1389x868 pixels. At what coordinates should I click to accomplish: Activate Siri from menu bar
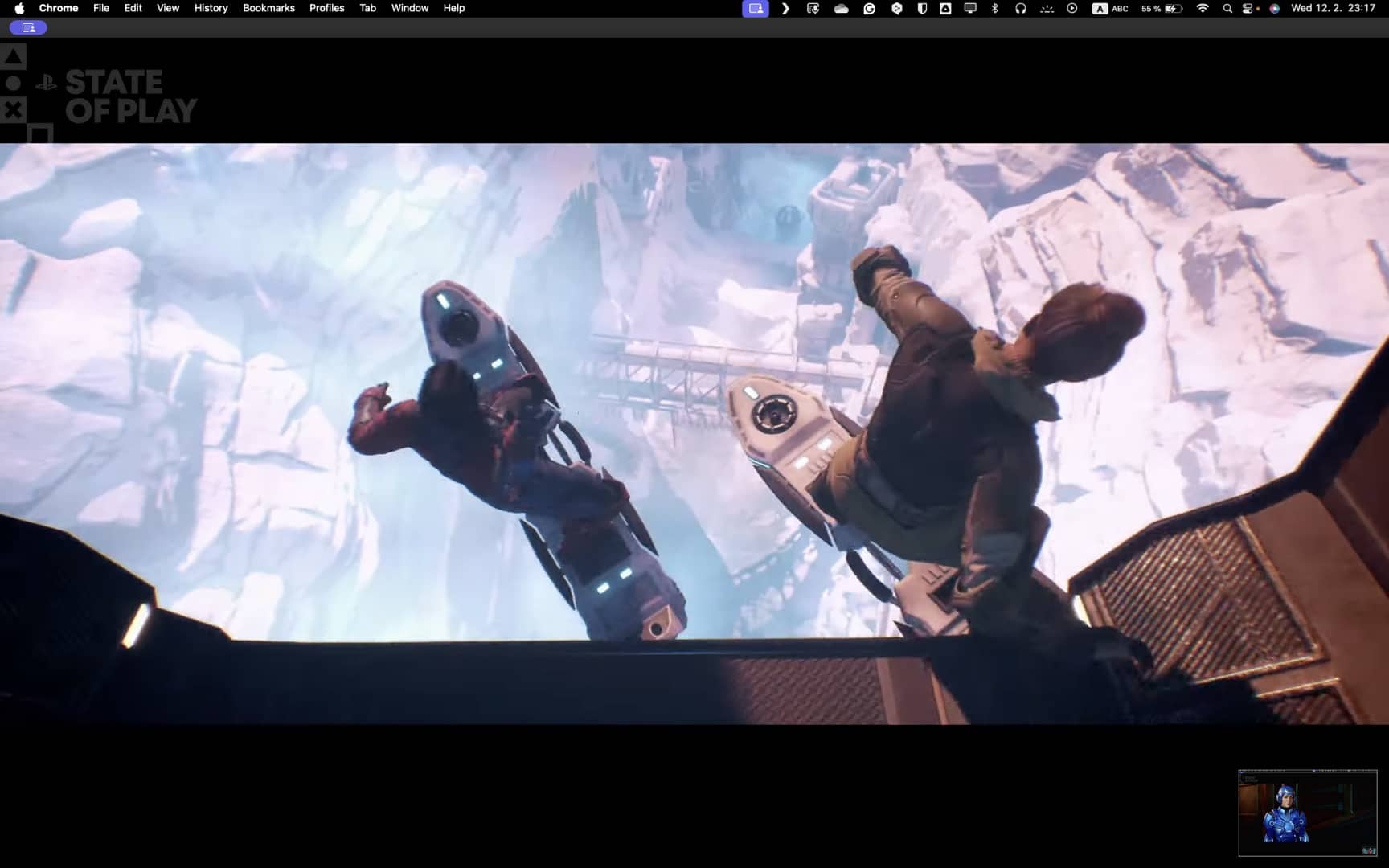click(x=1274, y=8)
